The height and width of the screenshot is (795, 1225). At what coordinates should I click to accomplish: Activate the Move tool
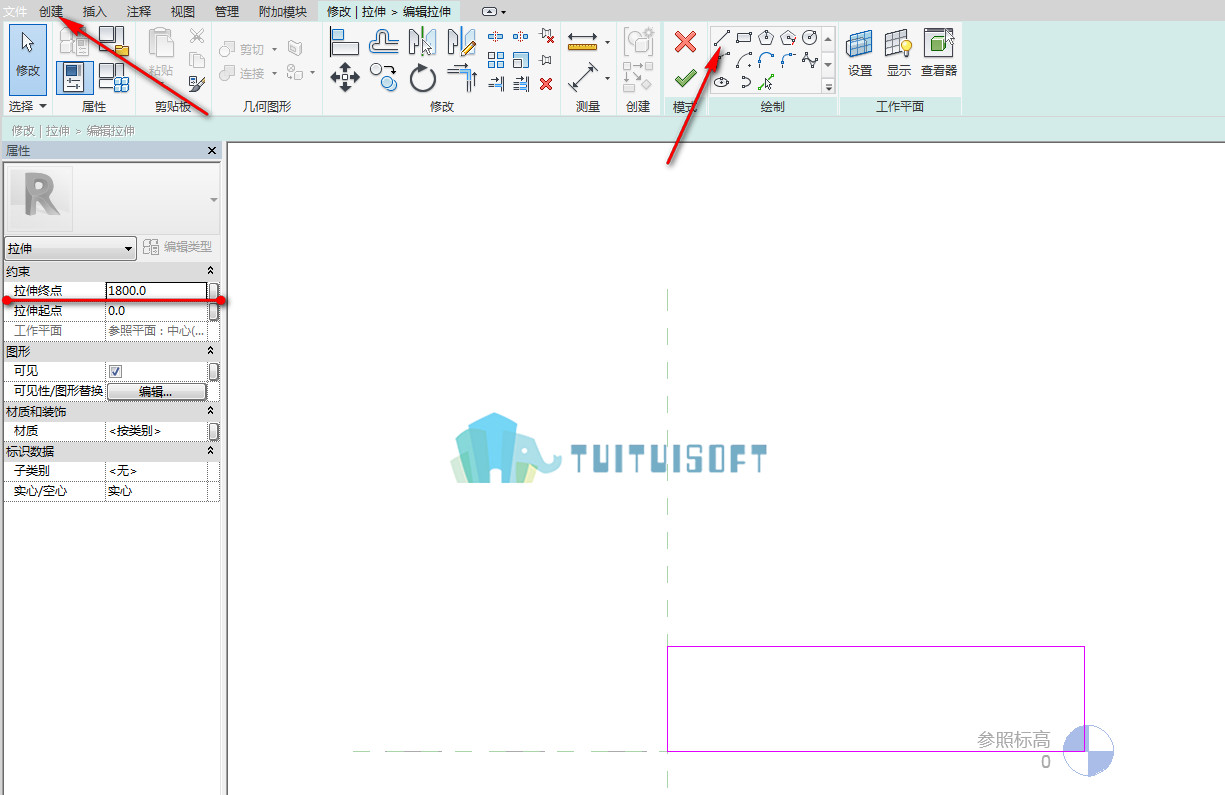click(344, 77)
